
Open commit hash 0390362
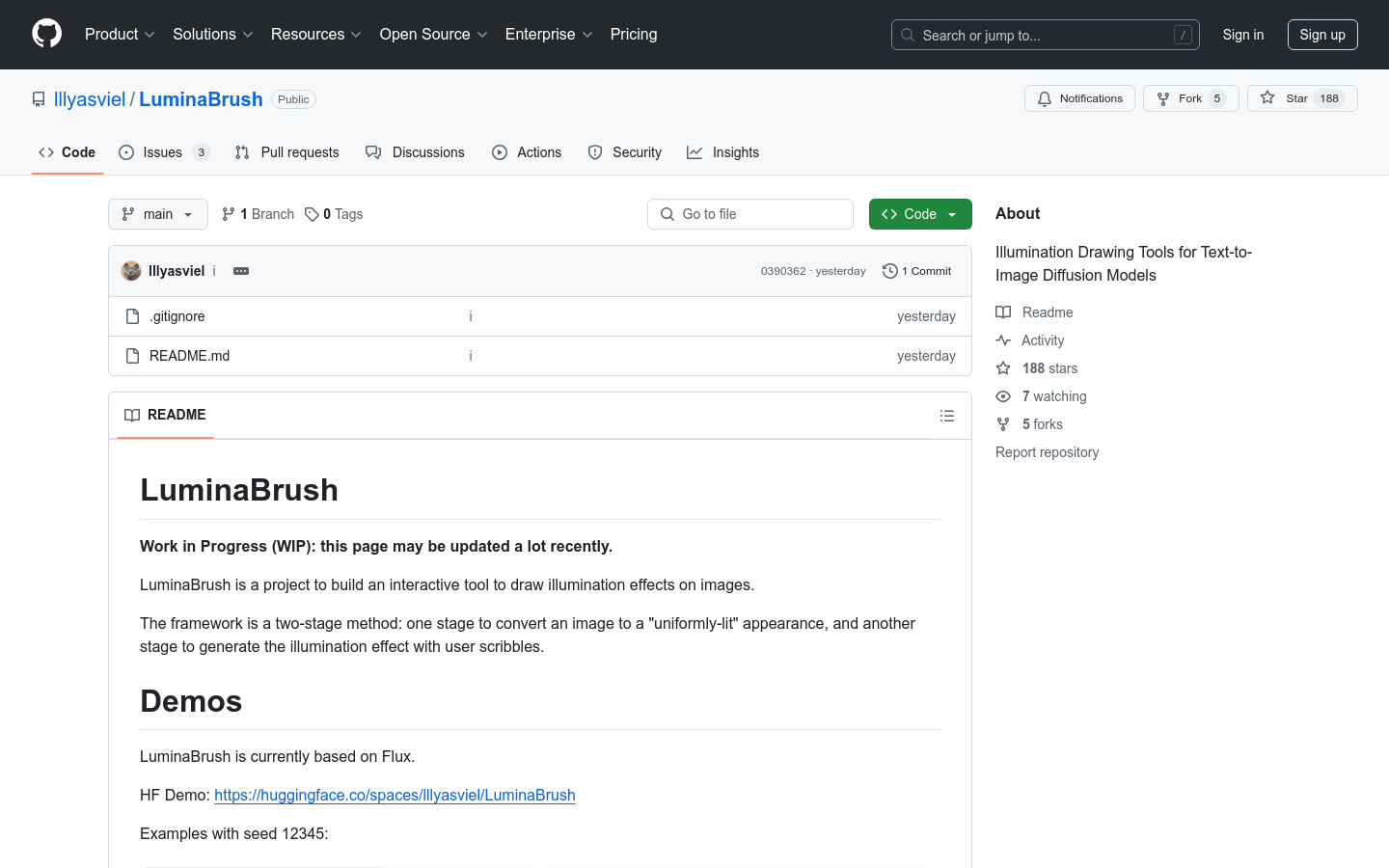coord(783,271)
